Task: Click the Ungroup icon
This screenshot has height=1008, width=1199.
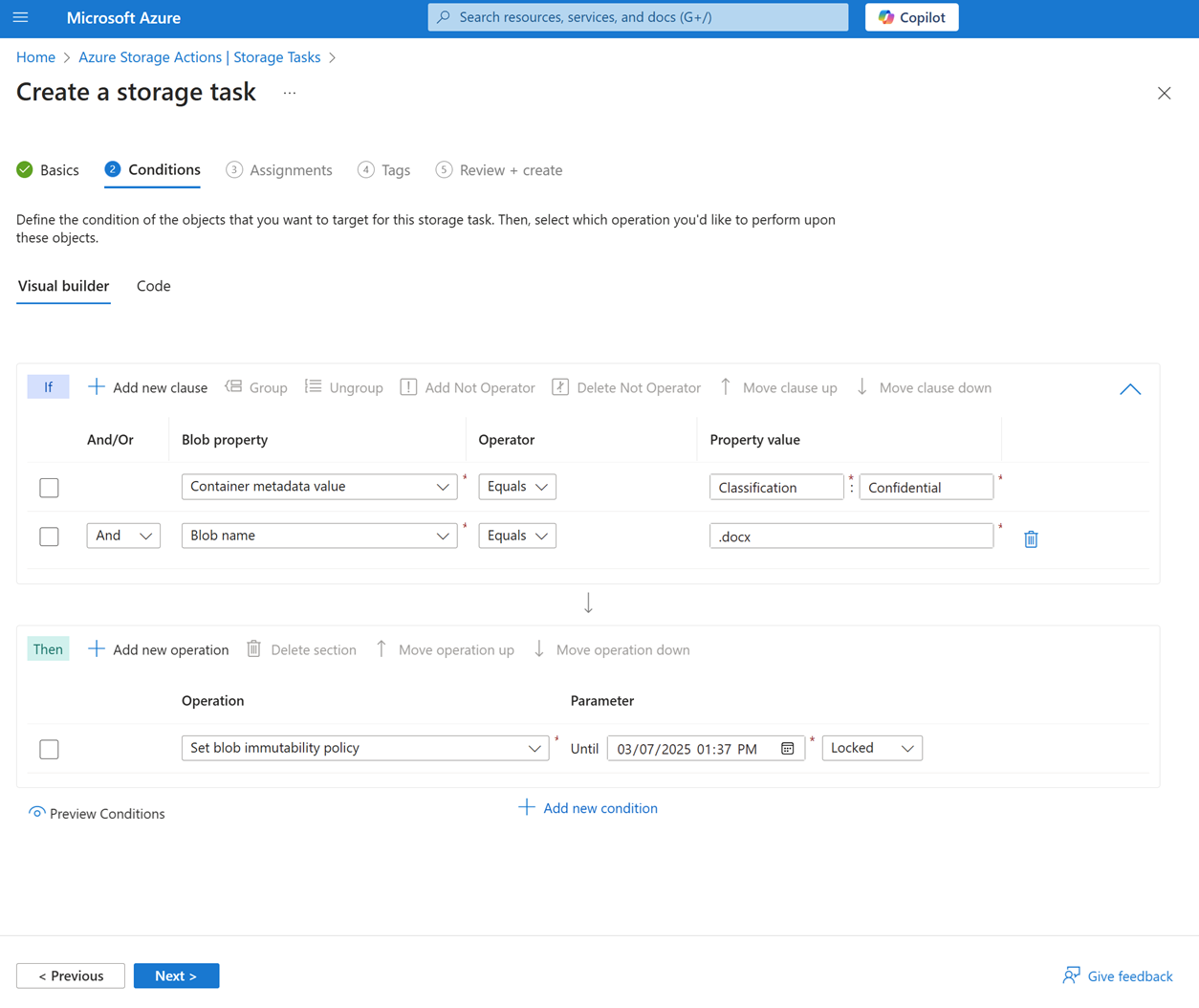Action: point(312,387)
